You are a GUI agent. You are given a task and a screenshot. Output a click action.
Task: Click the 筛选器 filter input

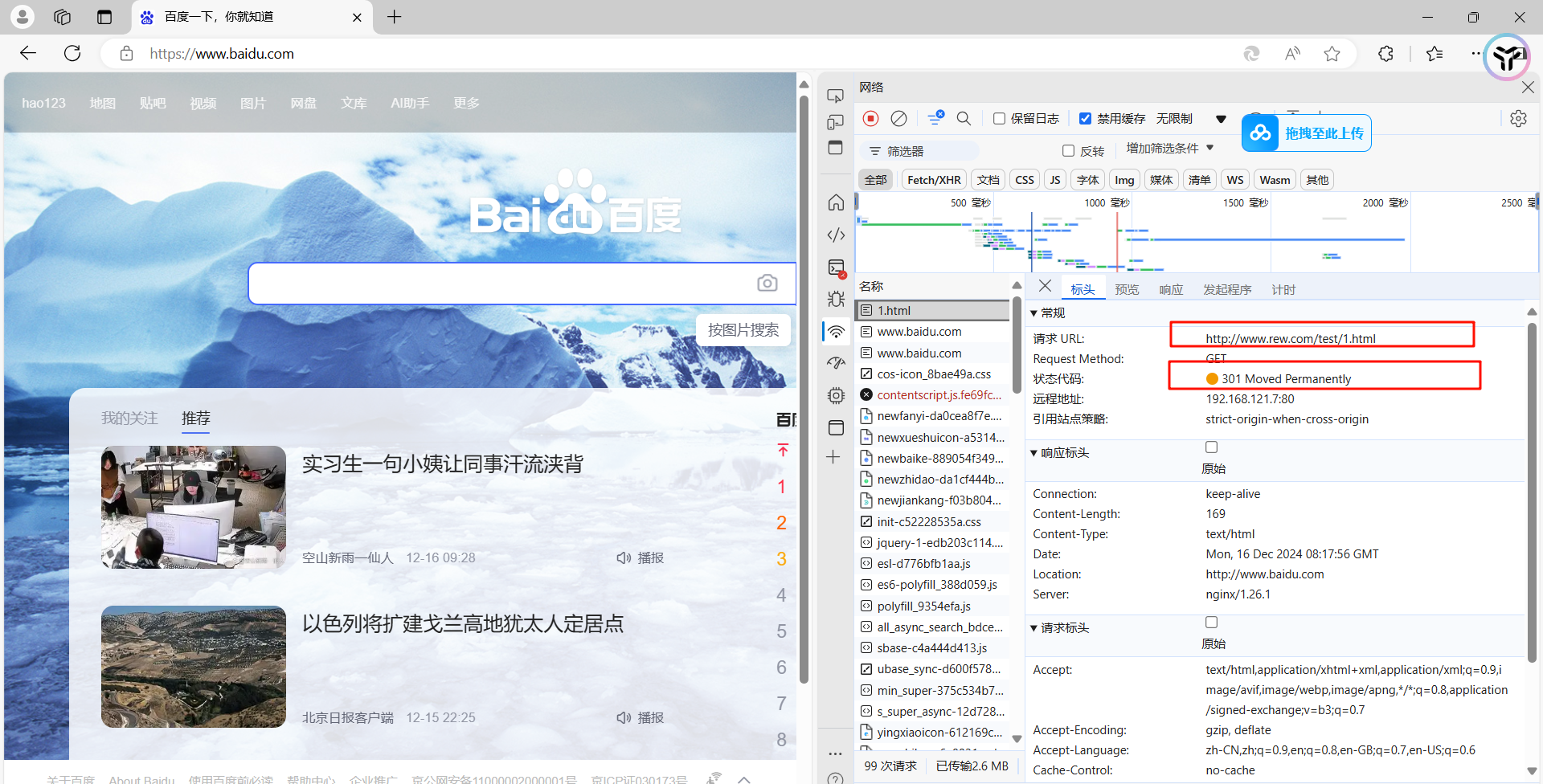coord(920,151)
